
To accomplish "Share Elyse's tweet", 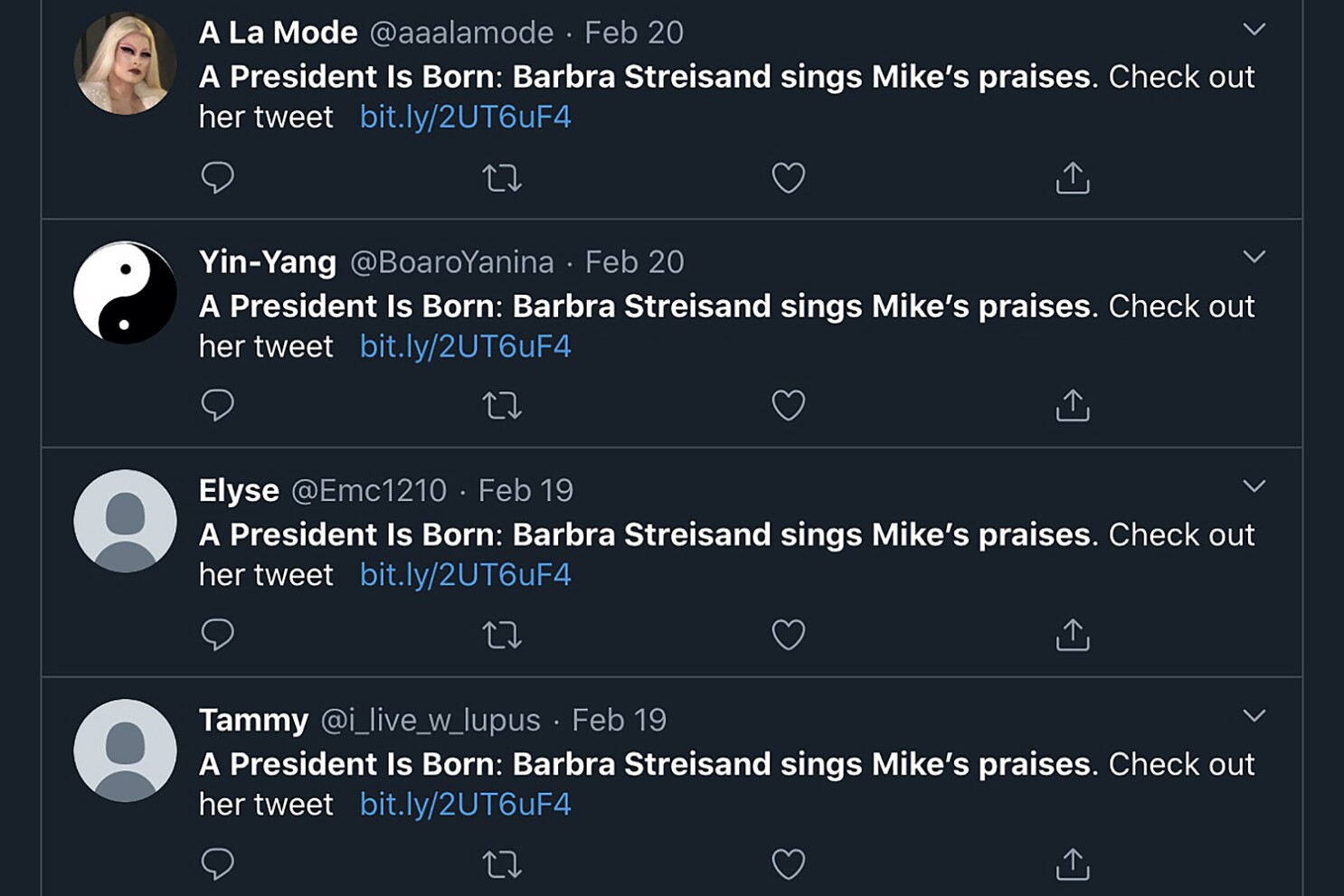I will 1073,635.
